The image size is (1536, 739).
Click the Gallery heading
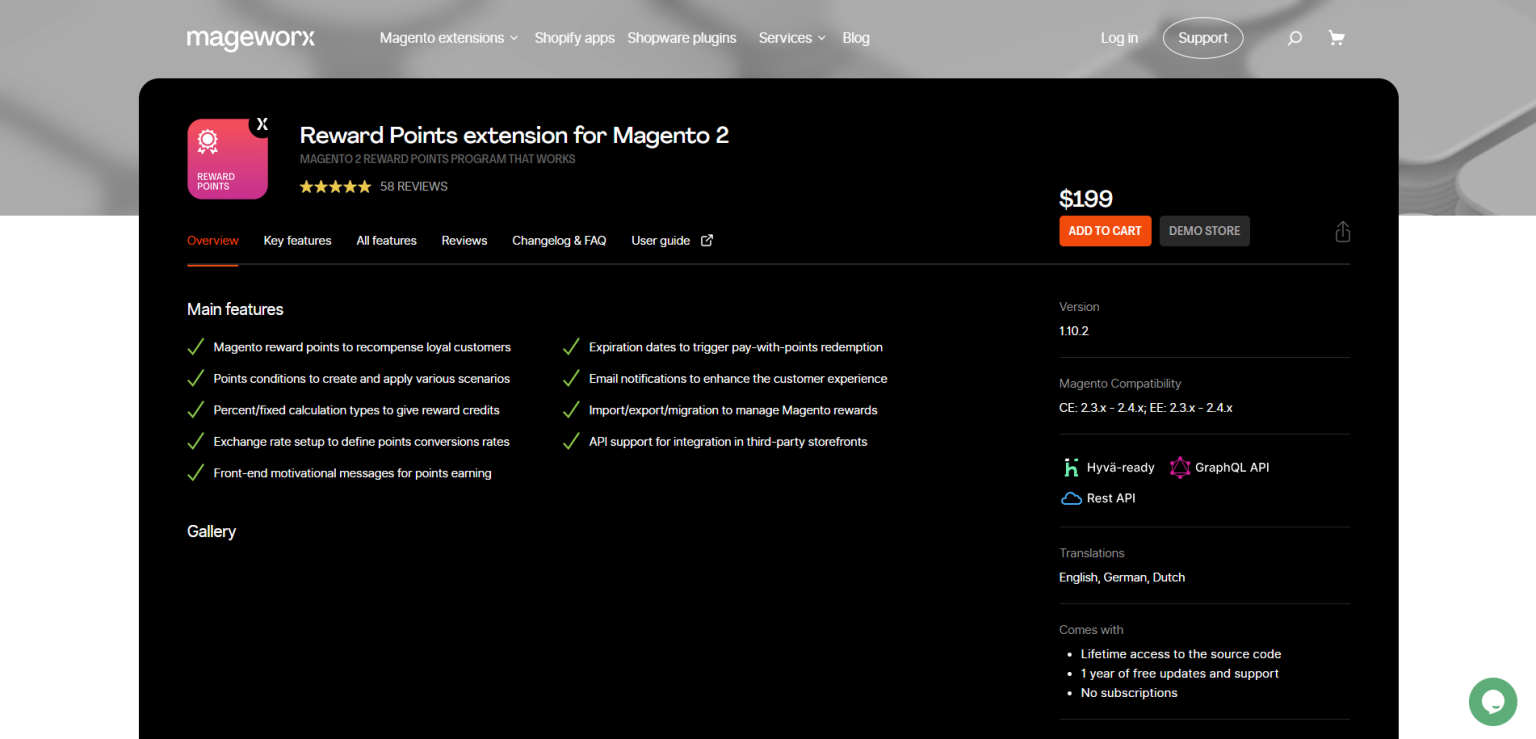click(211, 532)
